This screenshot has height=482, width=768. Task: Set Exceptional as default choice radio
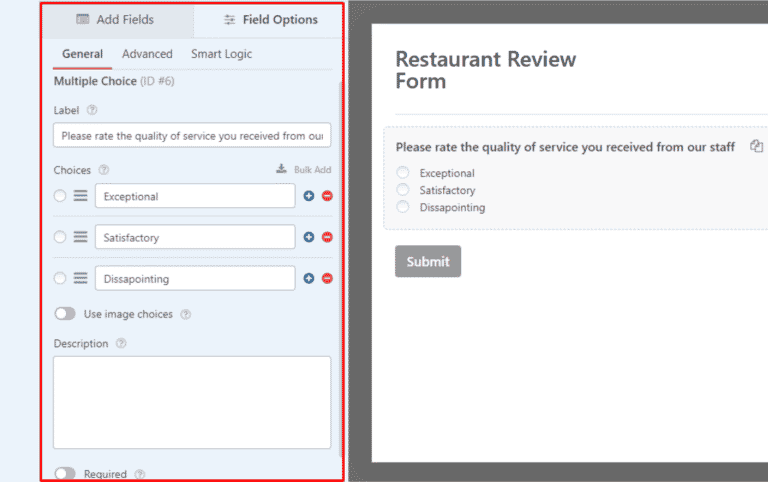pyautogui.click(x=60, y=196)
